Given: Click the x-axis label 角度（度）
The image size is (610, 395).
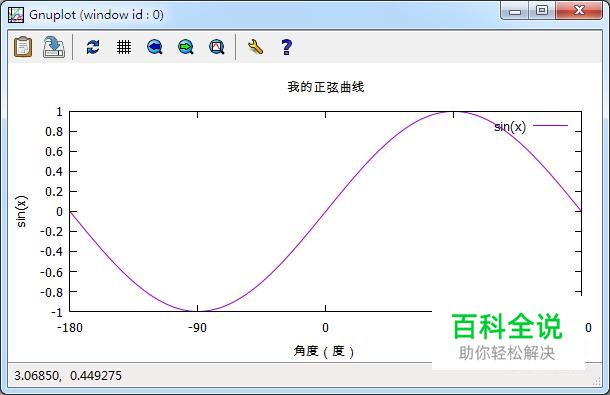Looking at the screenshot, I should pyautogui.click(x=324, y=351).
